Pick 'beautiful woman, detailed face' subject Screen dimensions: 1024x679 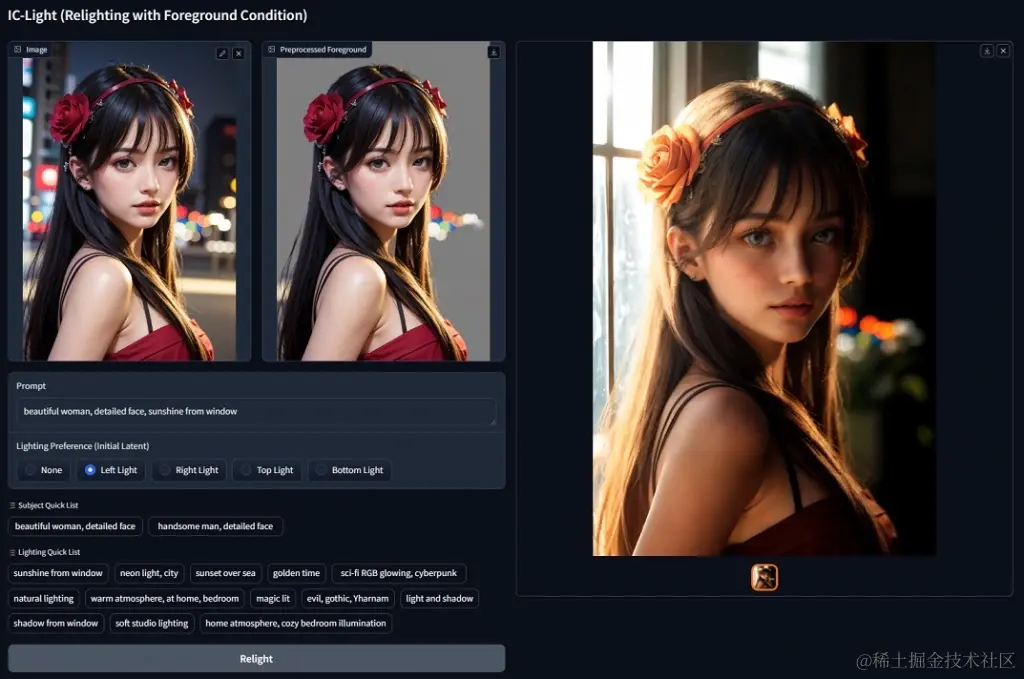(75, 526)
